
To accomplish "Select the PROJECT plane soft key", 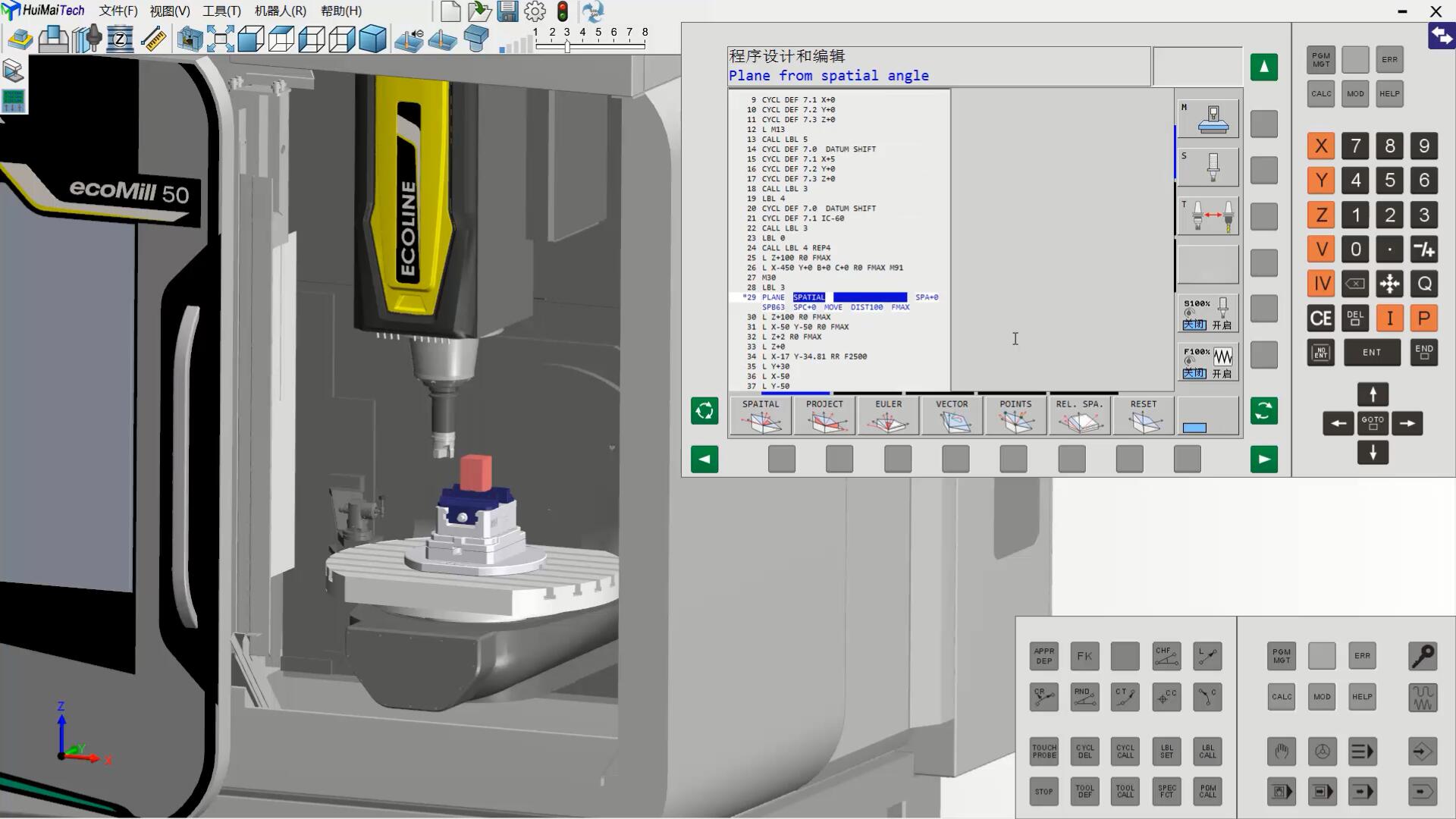I will [824, 416].
